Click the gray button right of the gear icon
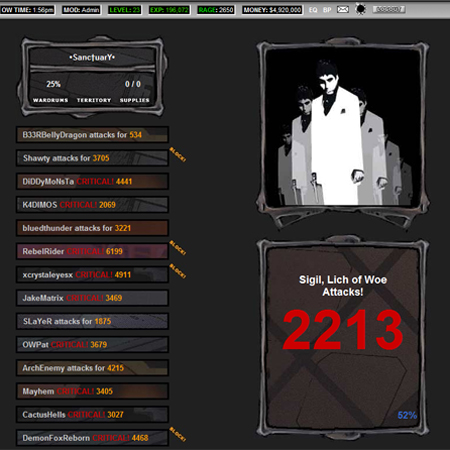The height and width of the screenshot is (450, 450). [x=389, y=9]
